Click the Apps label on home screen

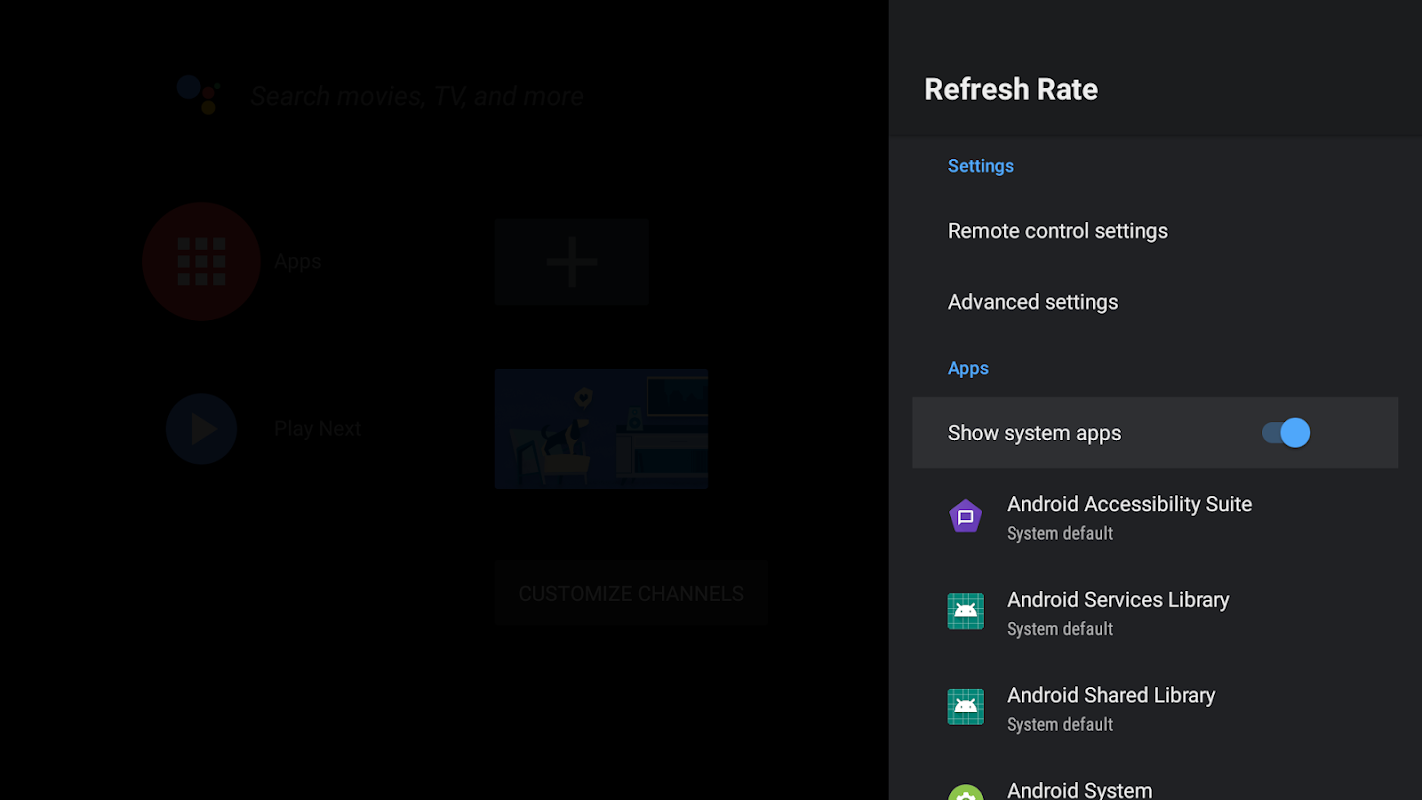pos(297,262)
